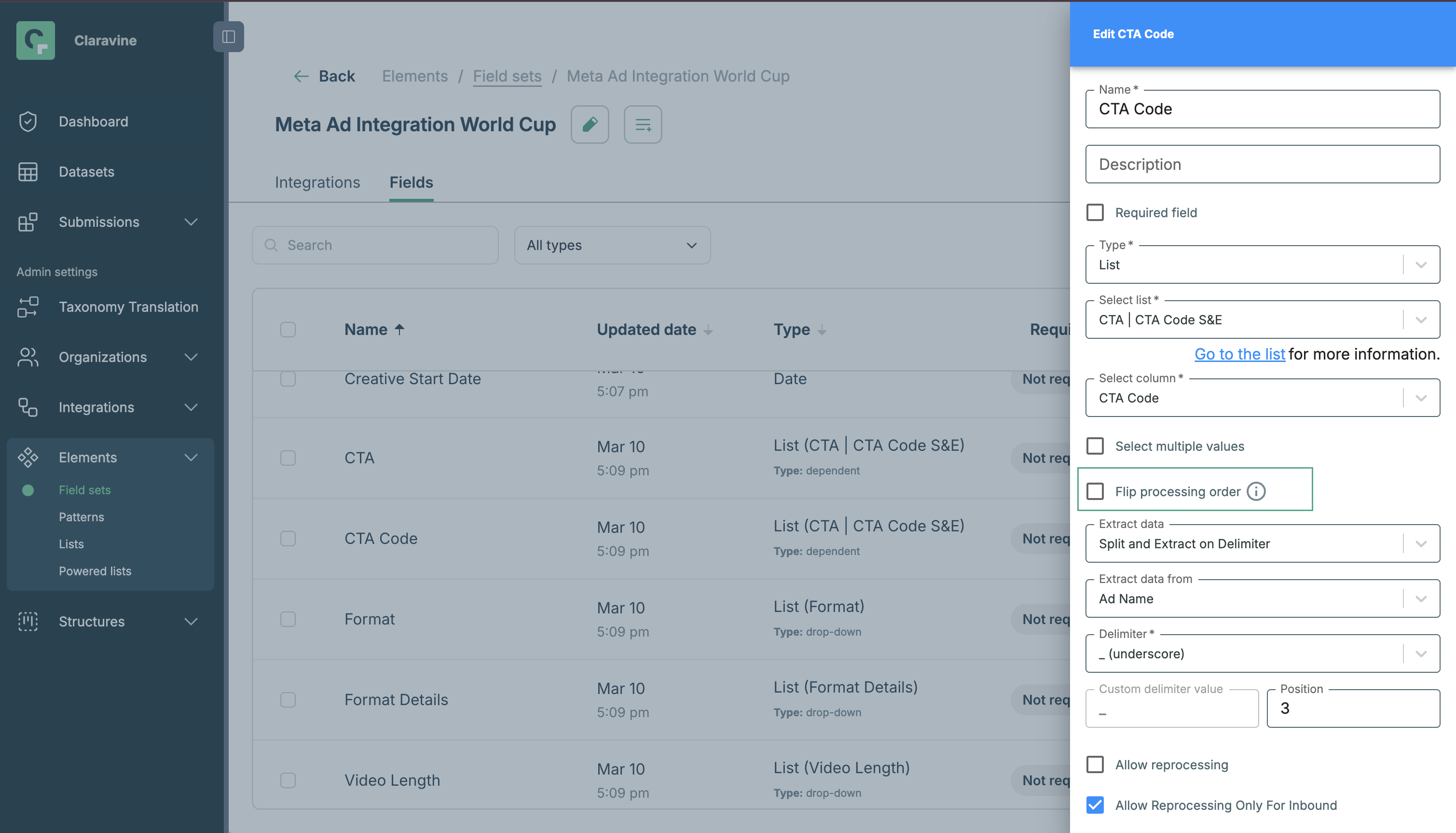Uncheck Allow Reprocessing Only For Inbound
This screenshot has height=833, width=1456.
[1095, 805]
